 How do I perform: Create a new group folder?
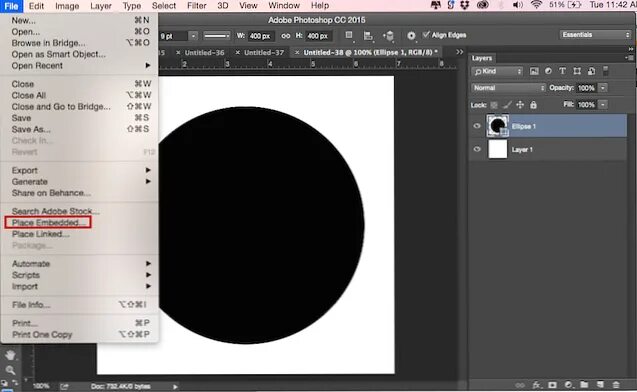click(x=584, y=385)
